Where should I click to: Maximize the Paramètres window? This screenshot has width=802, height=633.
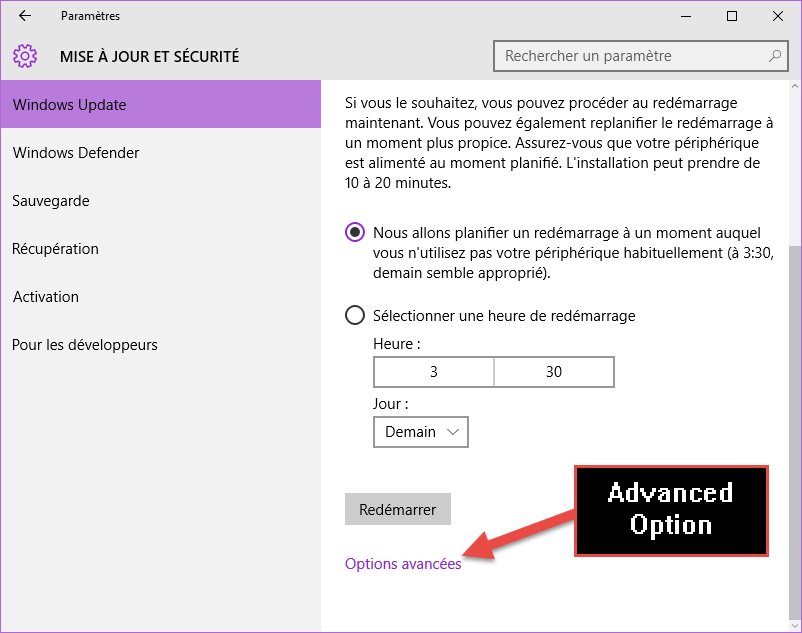pos(732,16)
